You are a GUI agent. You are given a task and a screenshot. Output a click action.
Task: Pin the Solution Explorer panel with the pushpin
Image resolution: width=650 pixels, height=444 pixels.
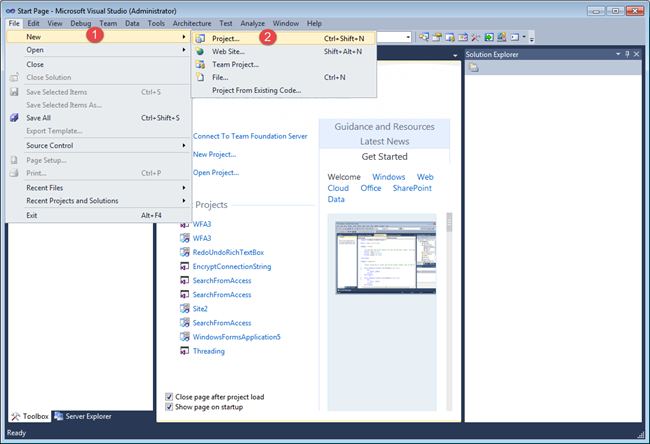pyautogui.click(x=627, y=54)
